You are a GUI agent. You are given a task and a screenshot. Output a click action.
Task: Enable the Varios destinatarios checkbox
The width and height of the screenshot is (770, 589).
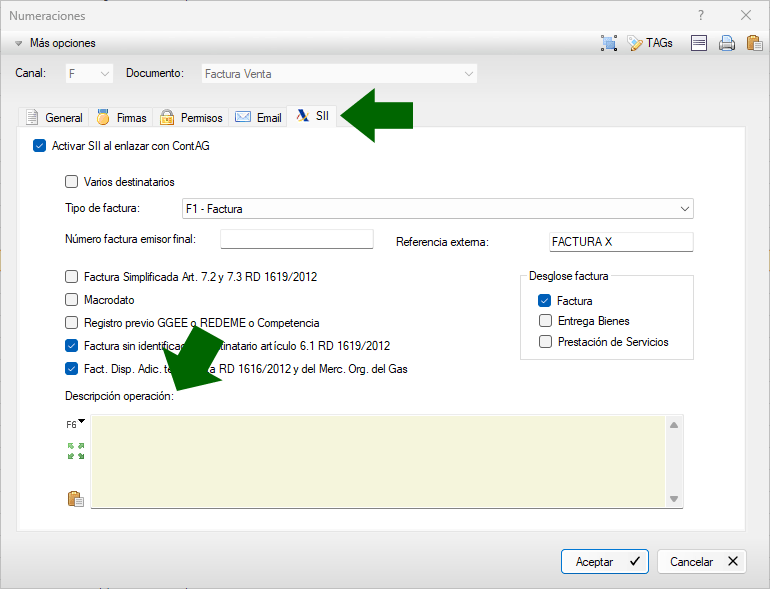[71, 182]
